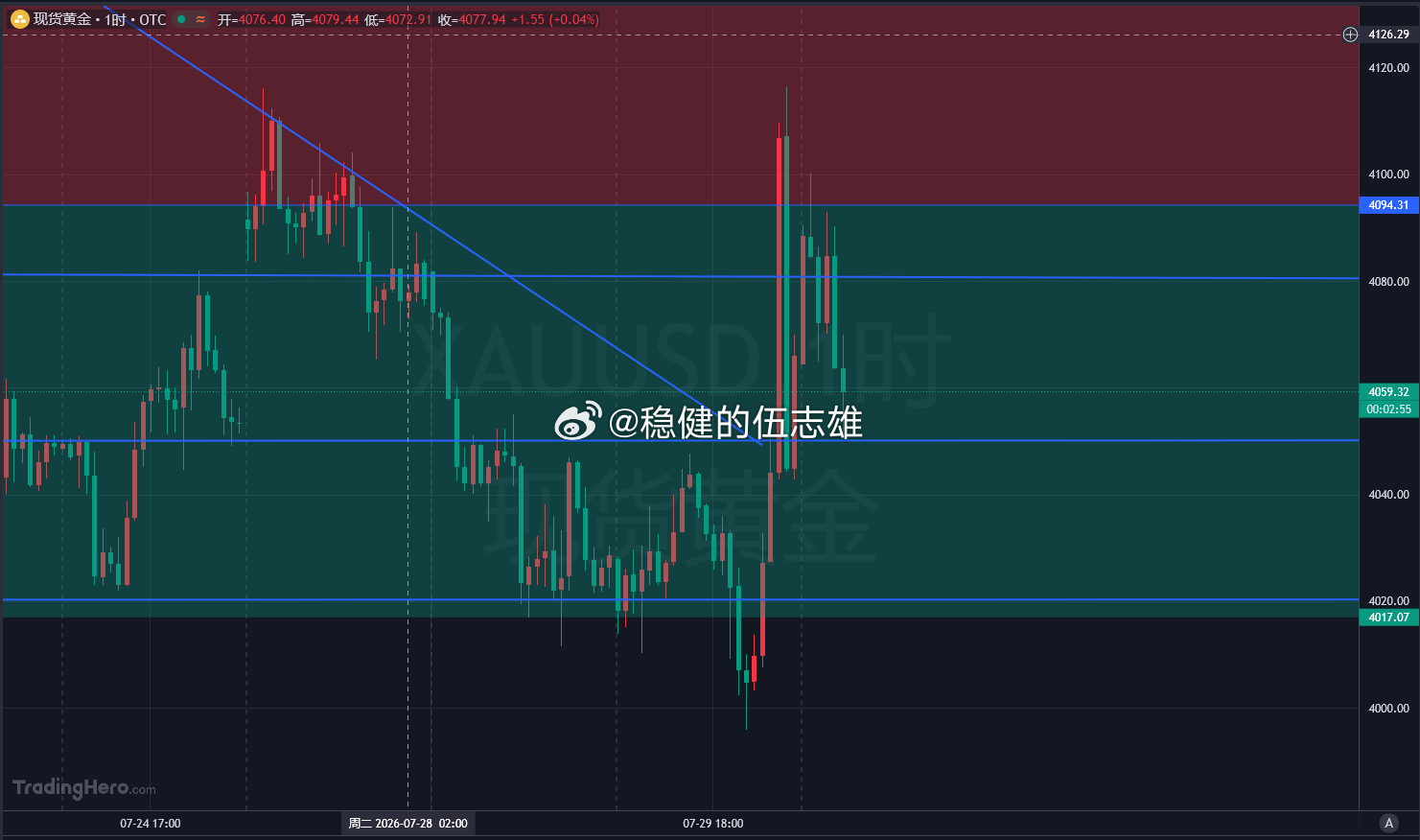This screenshot has width=1420, height=840.
Task: Click the 1时 interval label in legend
Action: point(115,19)
